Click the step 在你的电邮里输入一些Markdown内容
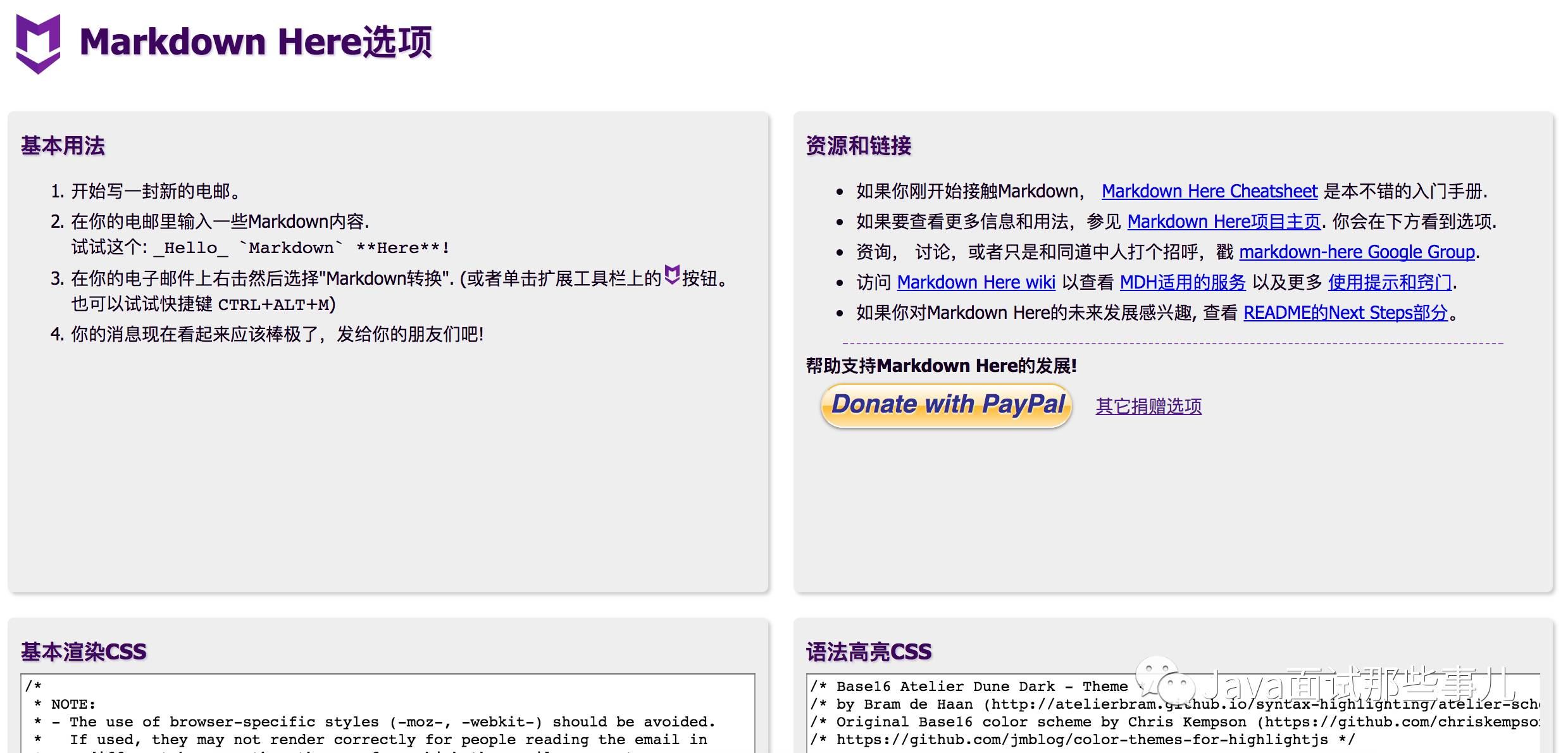 pos(220,221)
